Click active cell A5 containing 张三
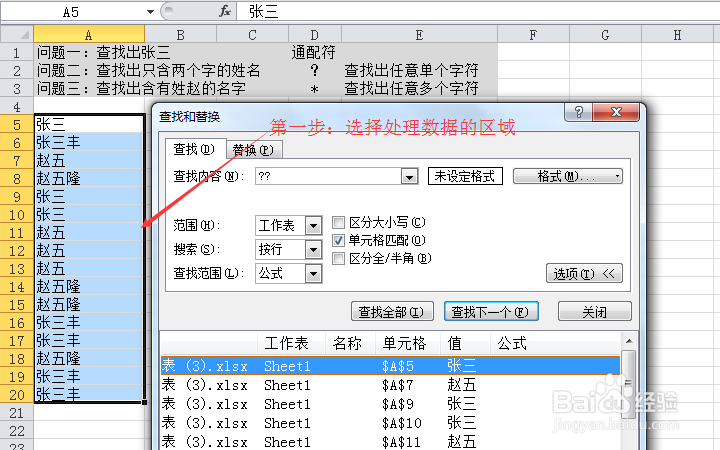 point(89,124)
